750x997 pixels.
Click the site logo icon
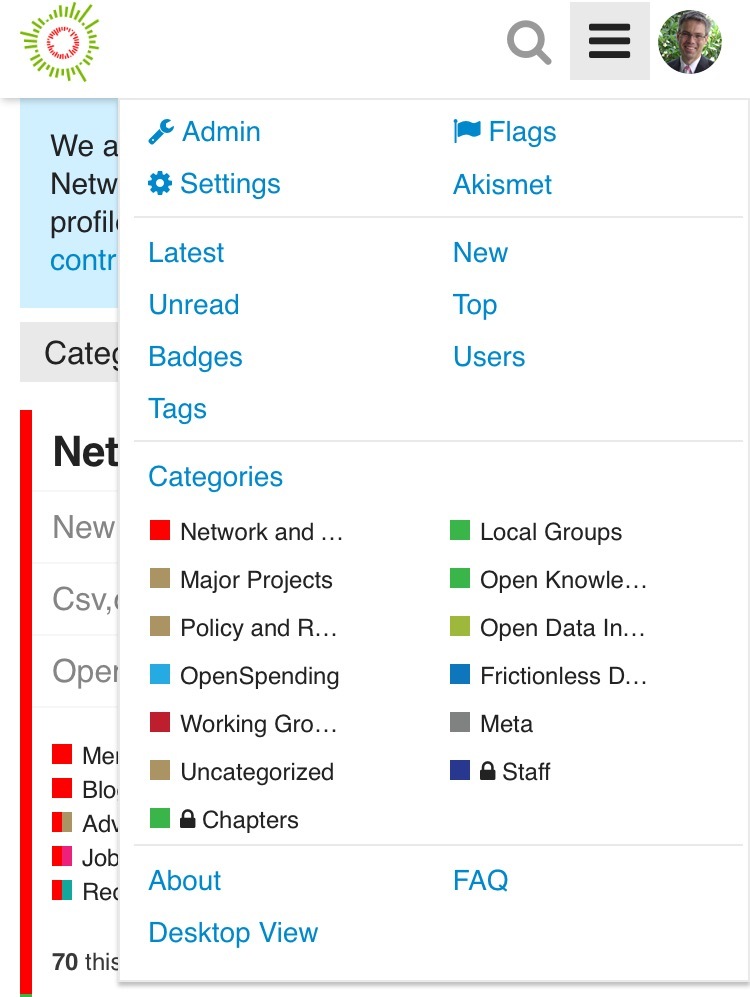click(60, 42)
